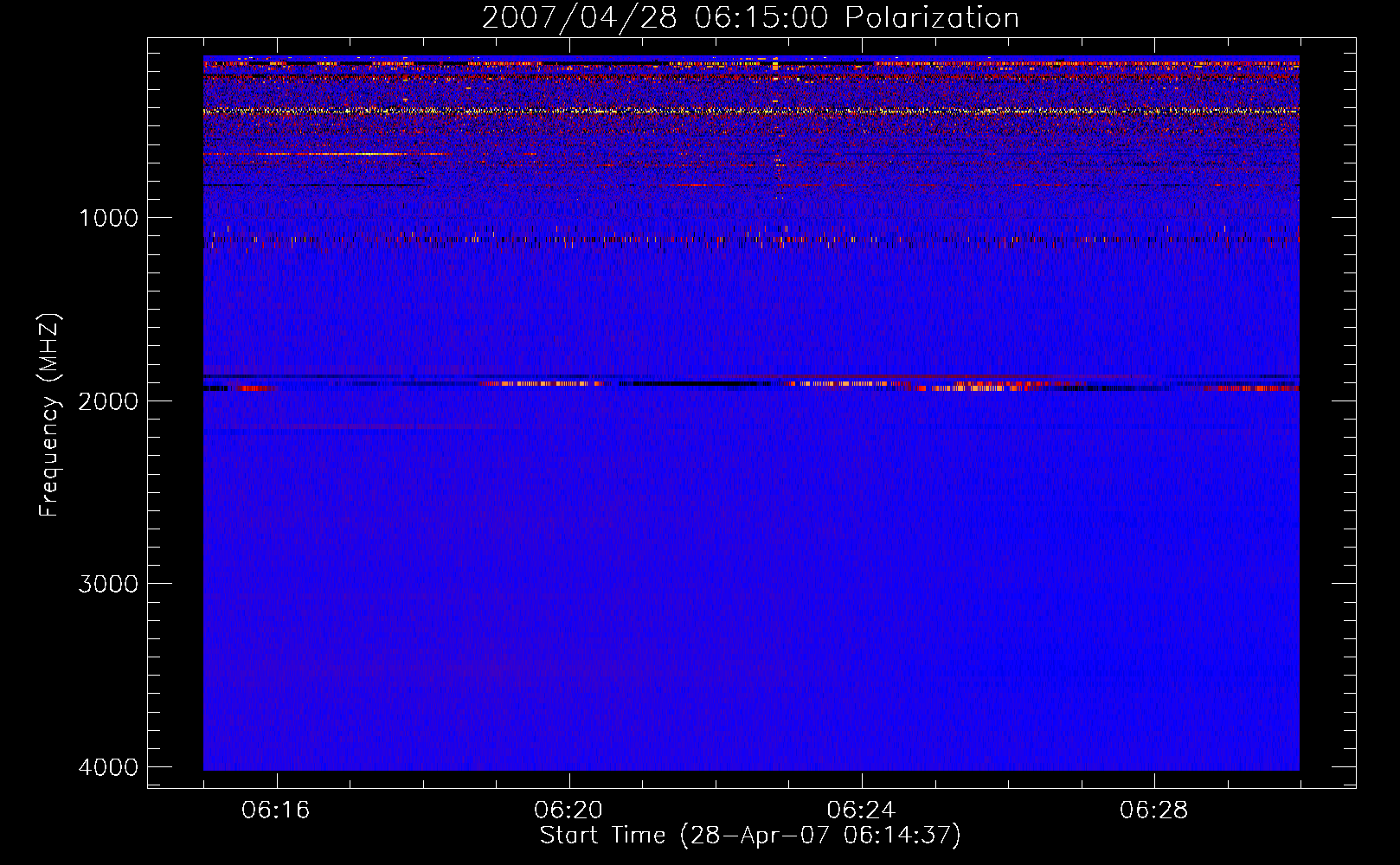Click the plot title '2007/04/28 06:15:00 Polarization'
1400x865 pixels.
pos(750,17)
